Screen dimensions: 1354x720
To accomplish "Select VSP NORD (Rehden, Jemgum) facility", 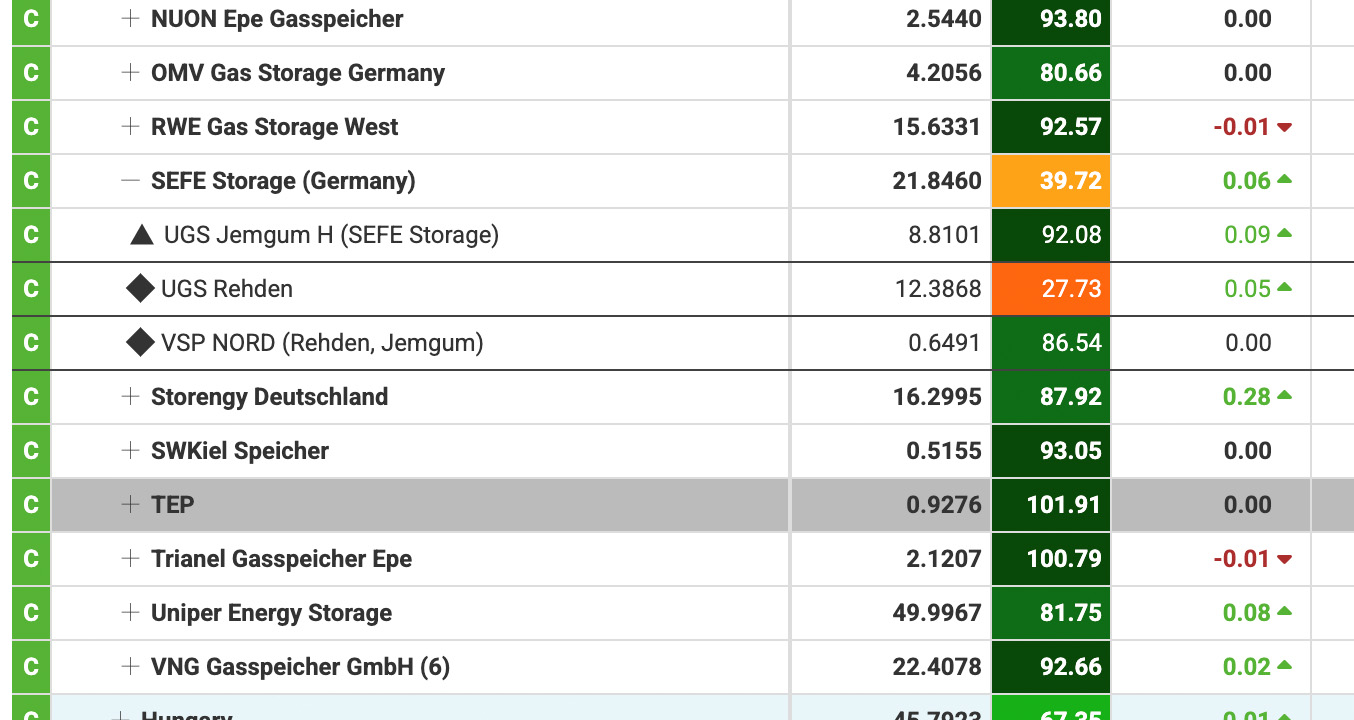I will click(322, 343).
